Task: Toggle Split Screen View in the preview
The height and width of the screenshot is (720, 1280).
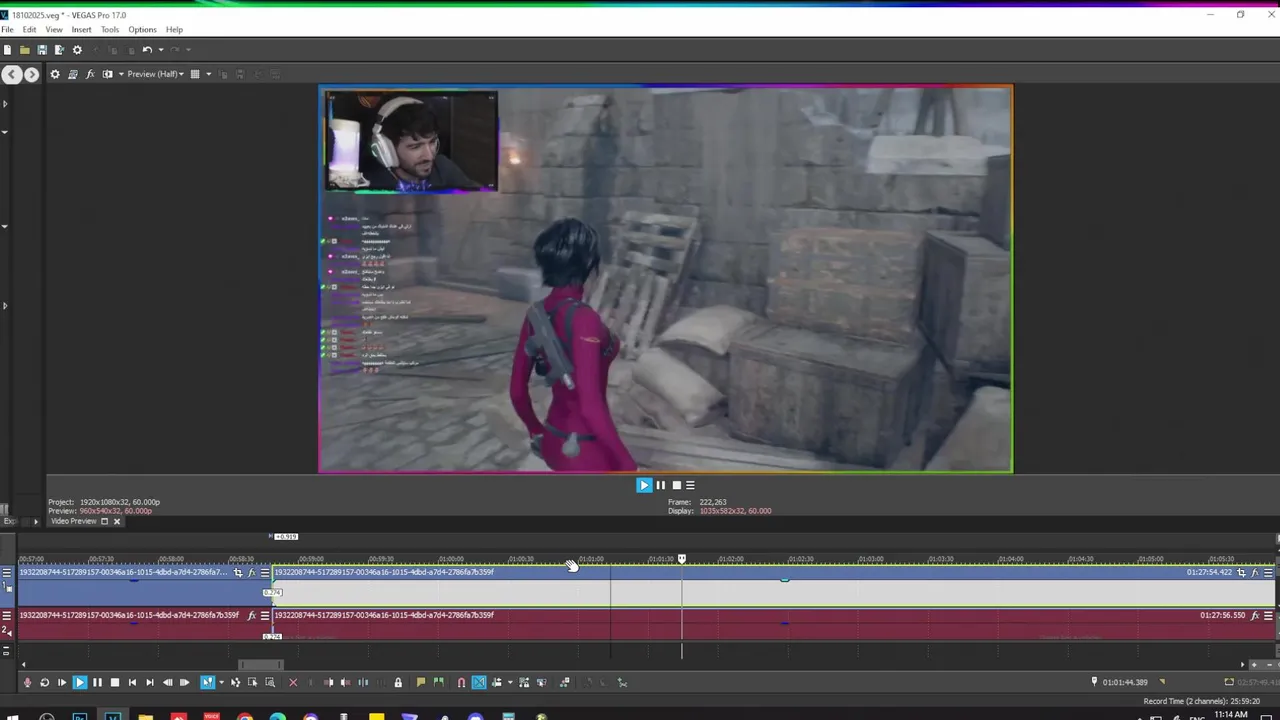Action: tap(107, 74)
